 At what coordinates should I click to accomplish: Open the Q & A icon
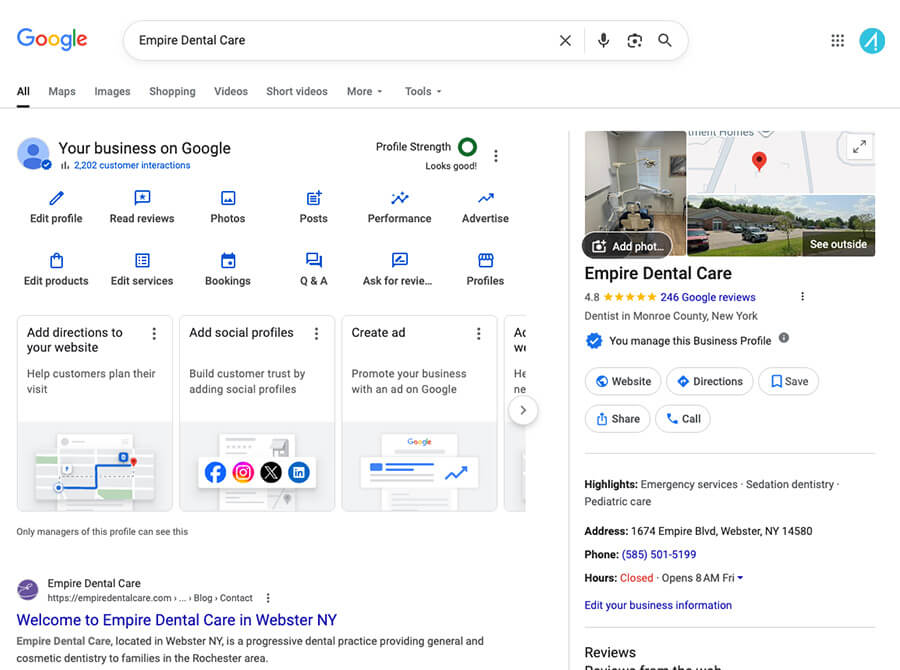pyautogui.click(x=313, y=260)
